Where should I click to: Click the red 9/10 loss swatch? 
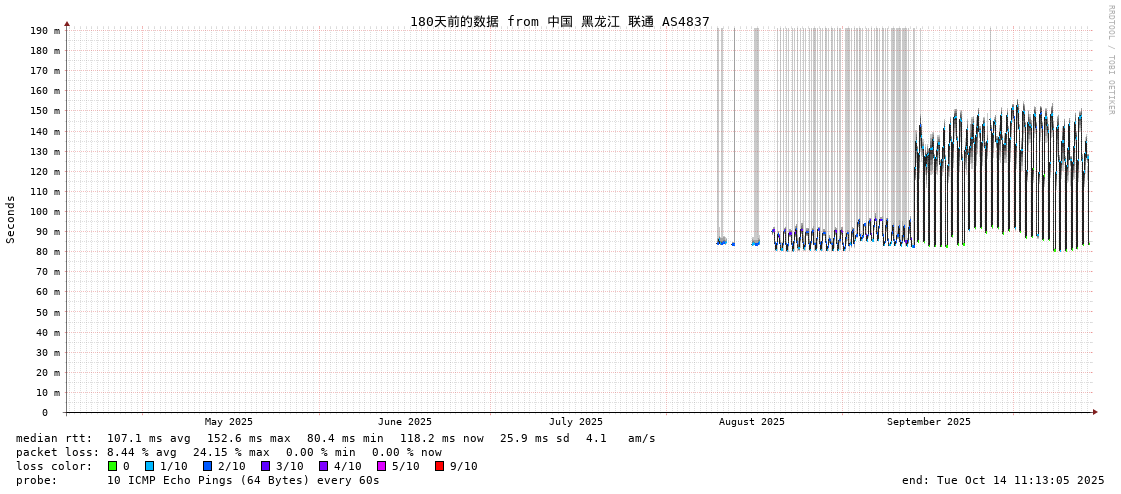pyautogui.click(x=439, y=466)
